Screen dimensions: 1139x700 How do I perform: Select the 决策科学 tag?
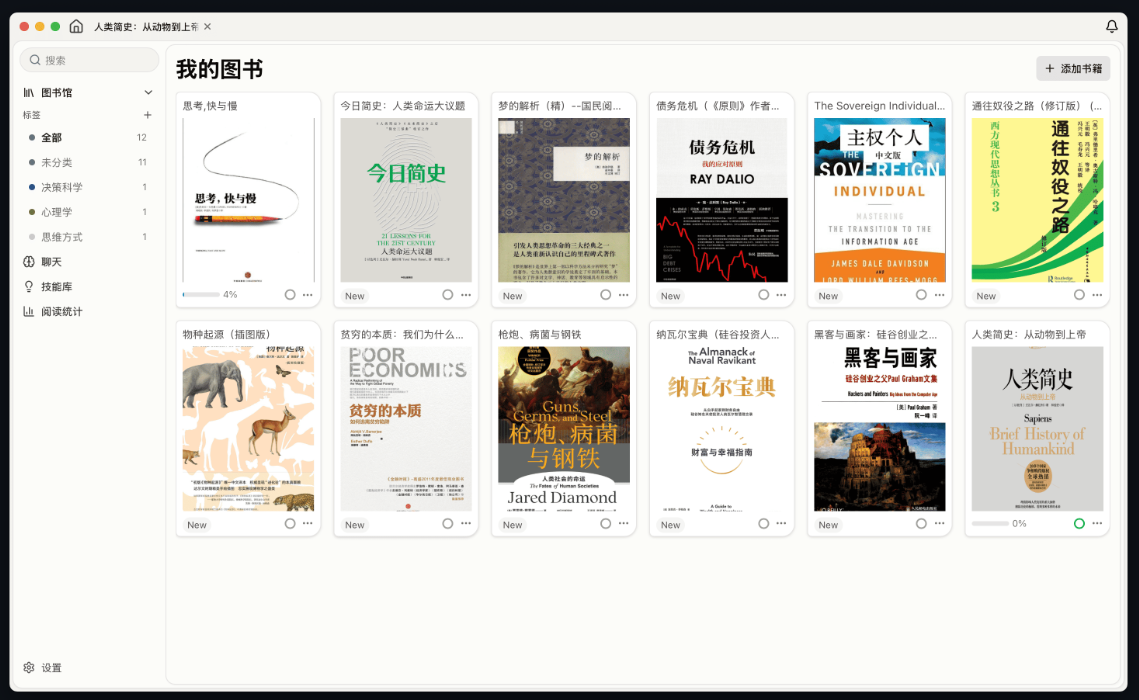[x=62, y=188]
